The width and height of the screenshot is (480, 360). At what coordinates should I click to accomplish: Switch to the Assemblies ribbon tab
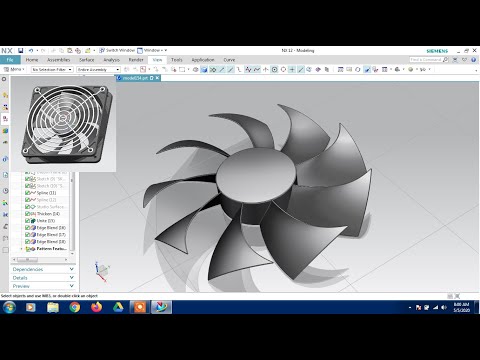pyautogui.click(x=59, y=60)
